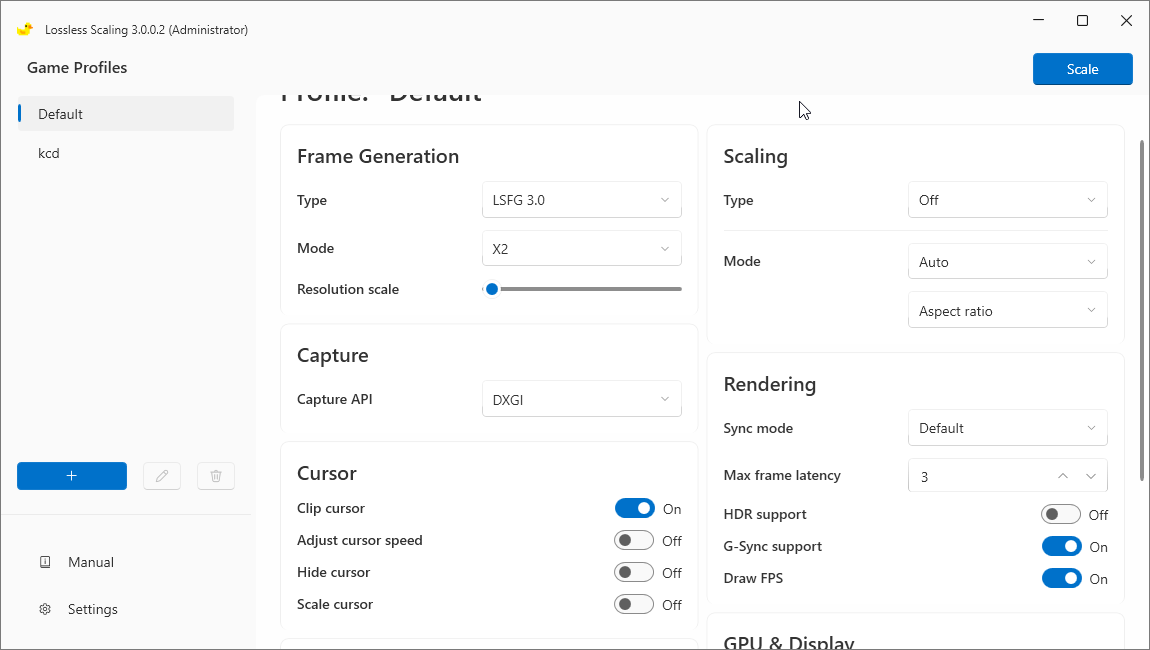
Task: Select the Default game profile
Action: click(125, 114)
